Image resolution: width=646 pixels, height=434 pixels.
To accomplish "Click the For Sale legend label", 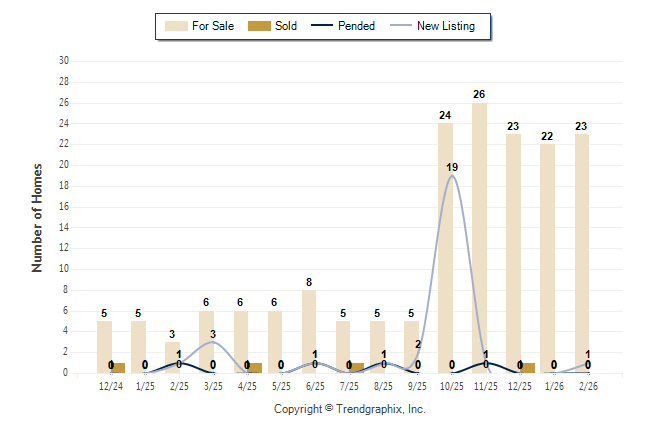I will click(x=212, y=26).
